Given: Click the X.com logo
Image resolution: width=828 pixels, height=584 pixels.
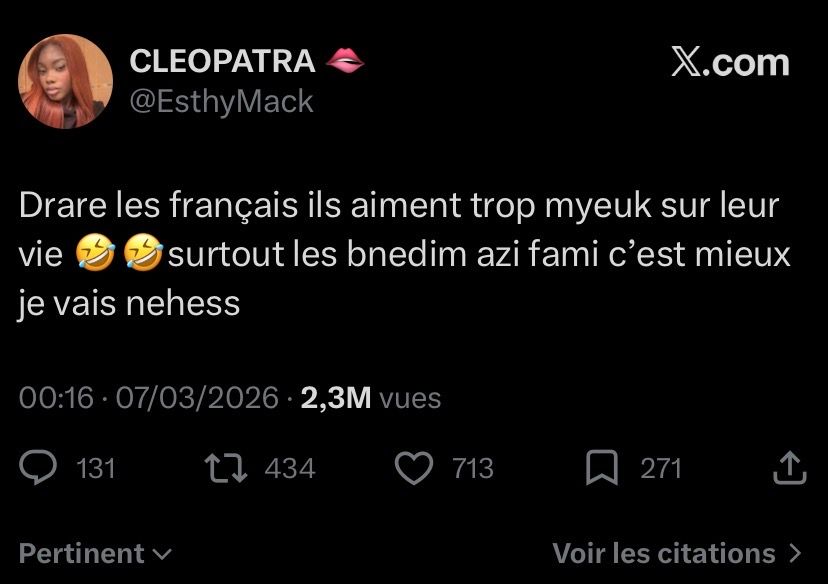Looking at the screenshot, I should click(x=730, y=62).
